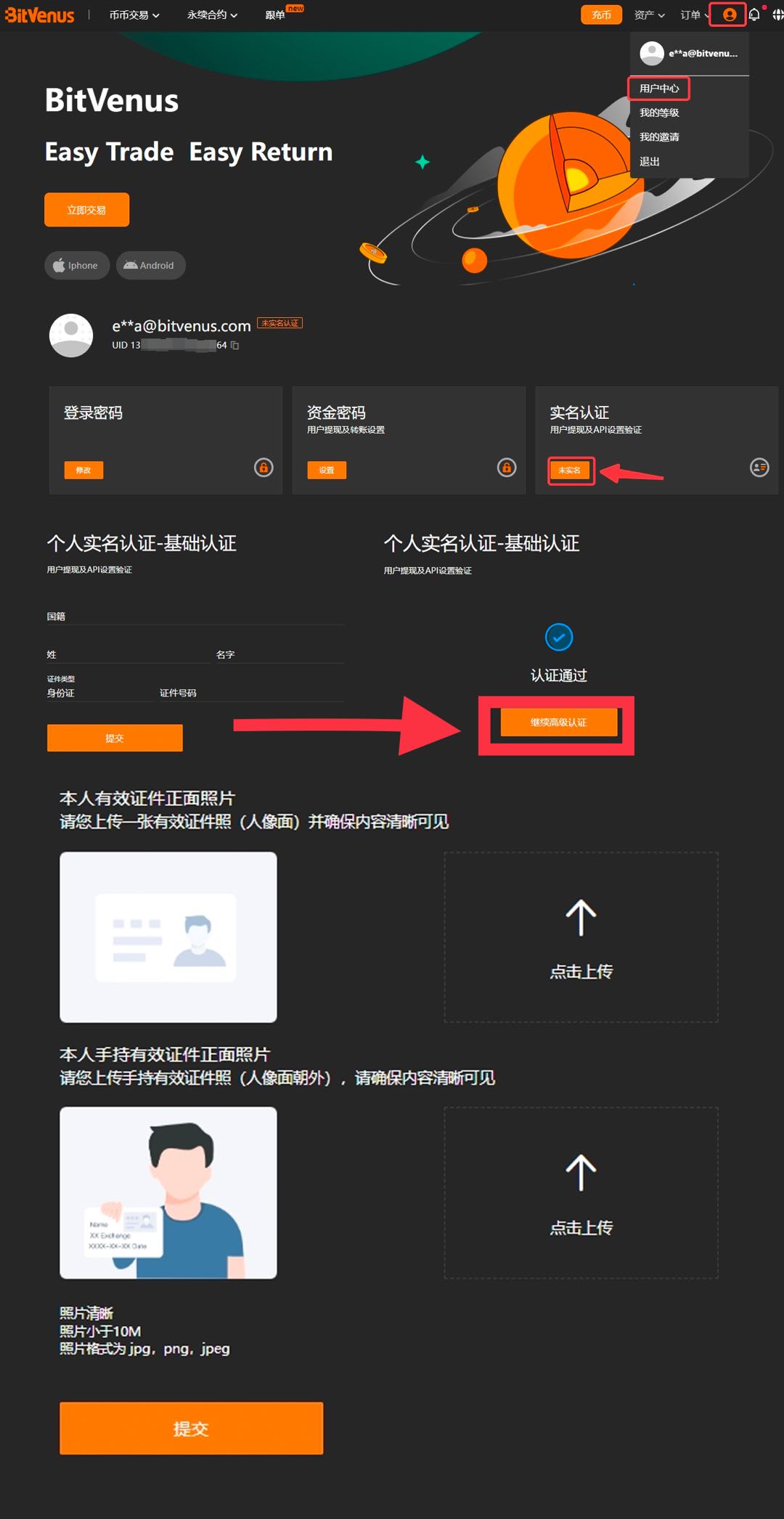Download the Android app
Screen dimensions: 784x1519
tap(150, 265)
